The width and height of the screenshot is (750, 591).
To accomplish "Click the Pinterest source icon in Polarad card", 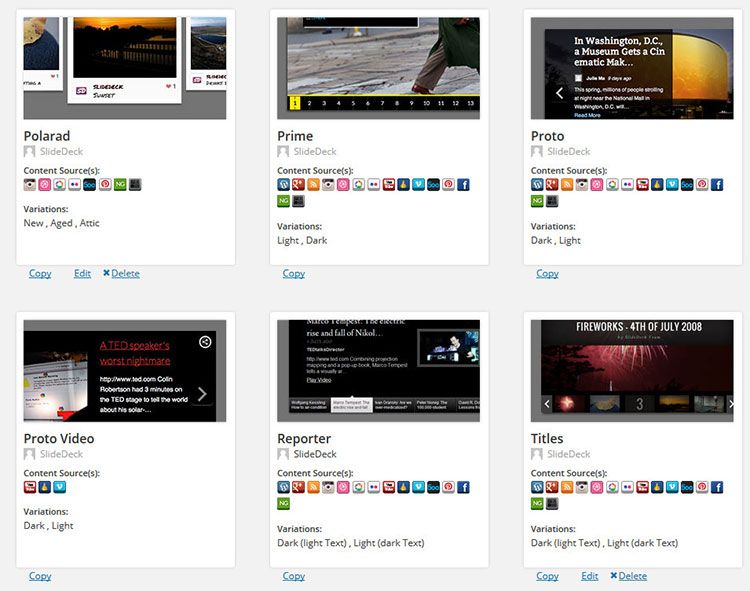I will (x=105, y=185).
